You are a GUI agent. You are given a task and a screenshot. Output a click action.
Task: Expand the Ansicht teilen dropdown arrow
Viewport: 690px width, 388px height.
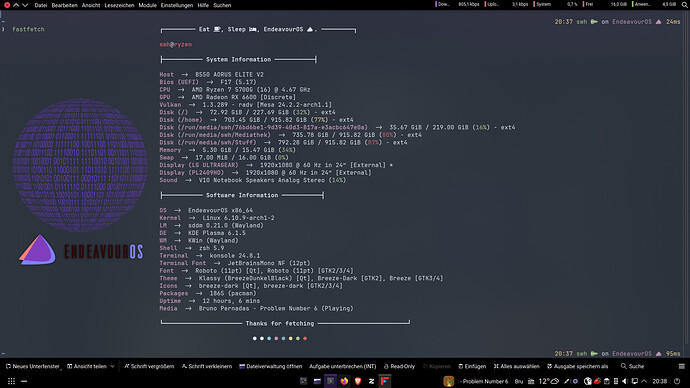(x=113, y=366)
